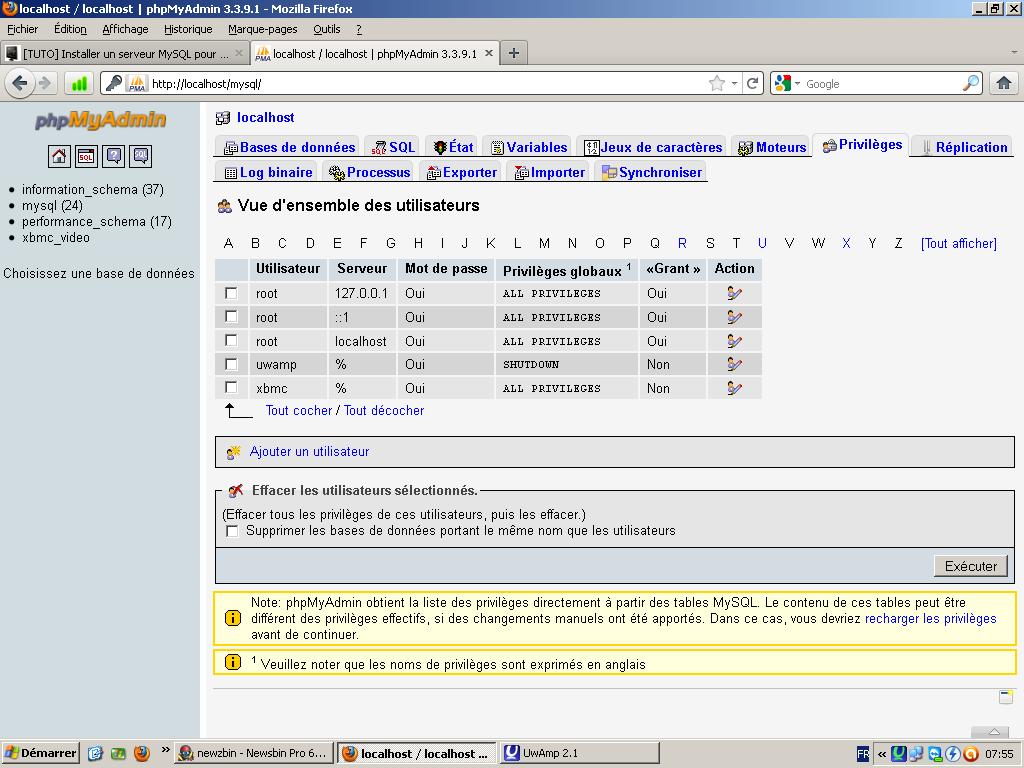The width and height of the screenshot is (1024, 768).
Task: Filter users by letter R
Action: tap(682, 243)
